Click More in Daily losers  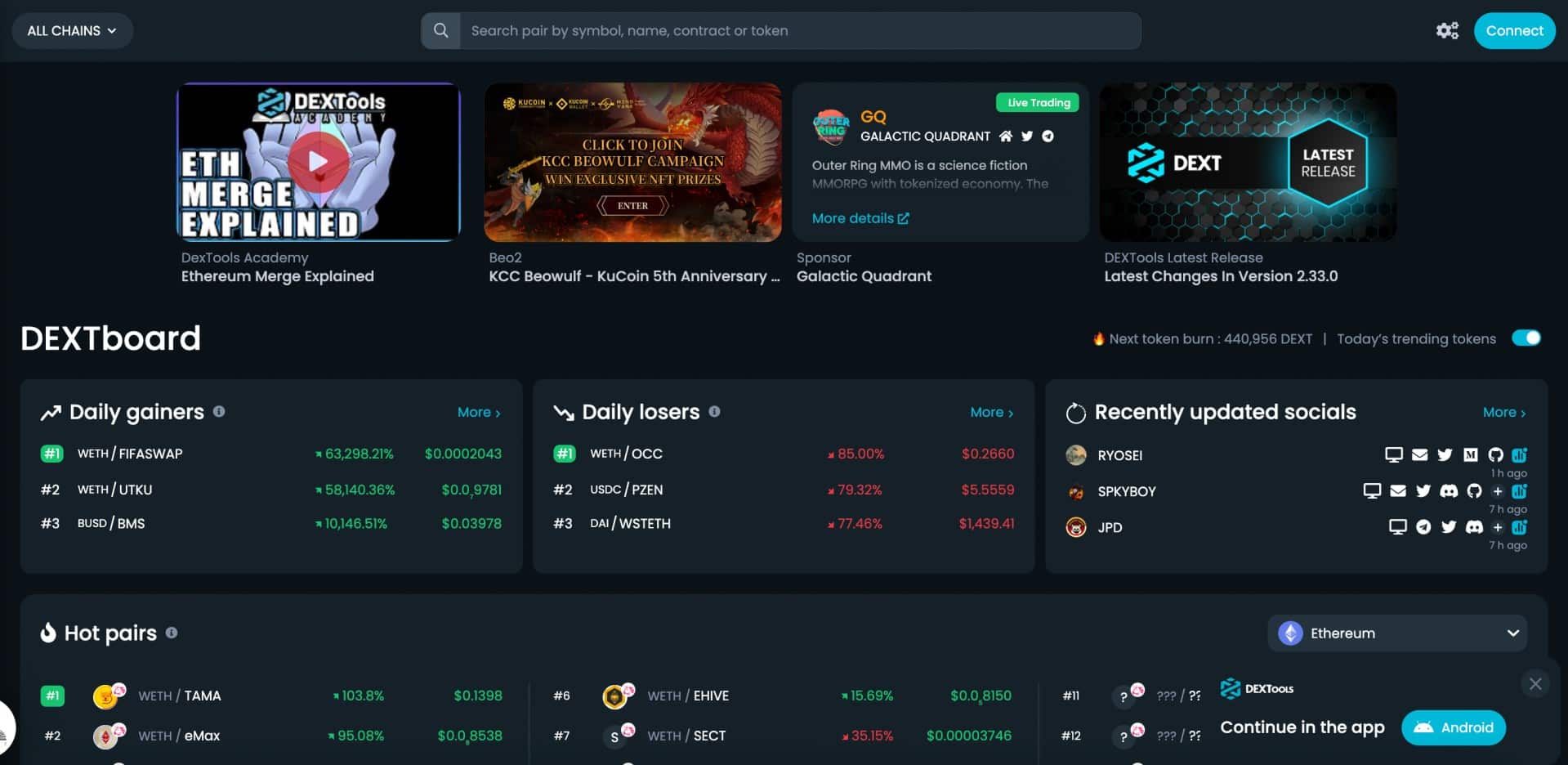[992, 412]
